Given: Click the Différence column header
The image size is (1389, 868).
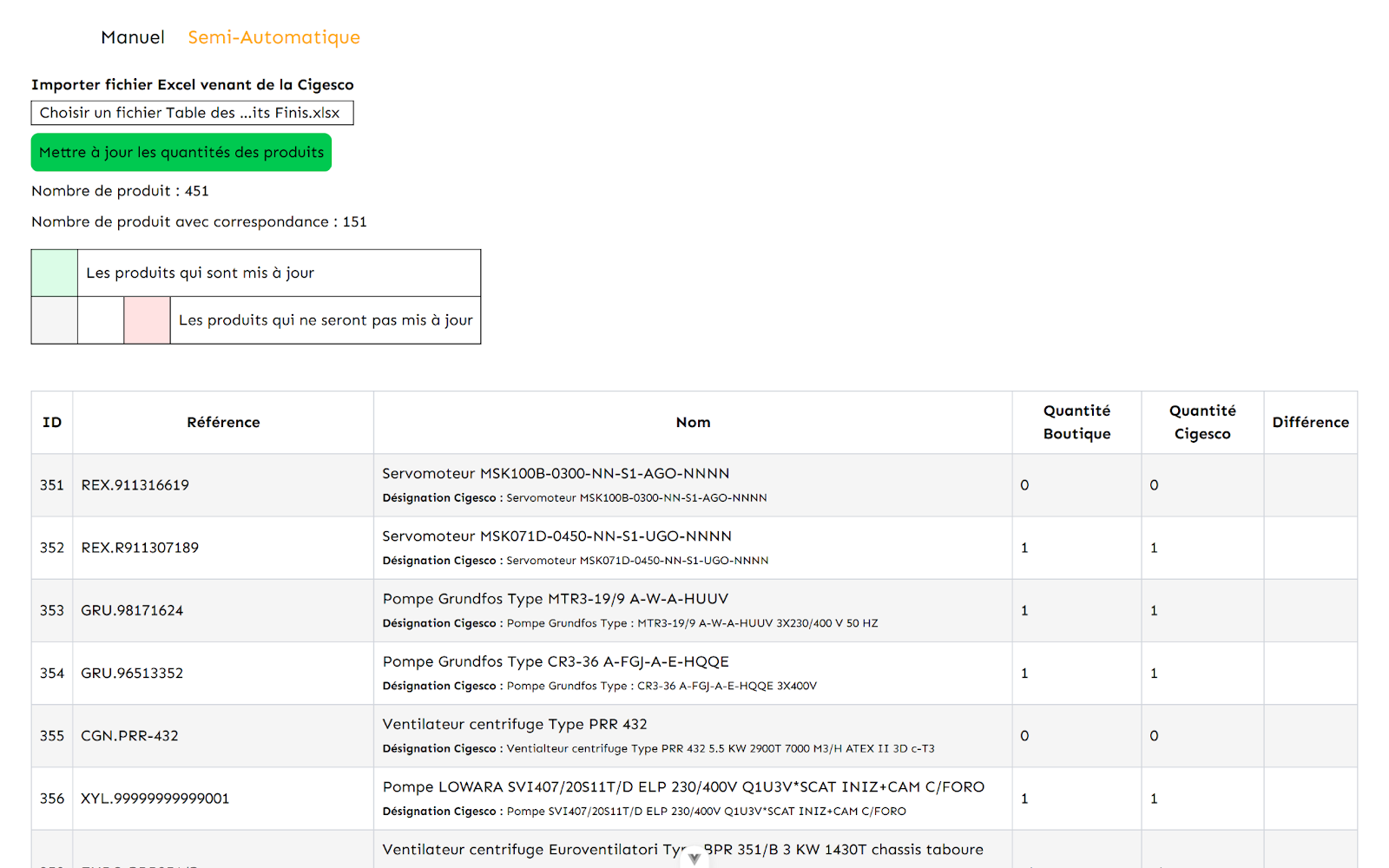Looking at the screenshot, I should point(1310,423).
